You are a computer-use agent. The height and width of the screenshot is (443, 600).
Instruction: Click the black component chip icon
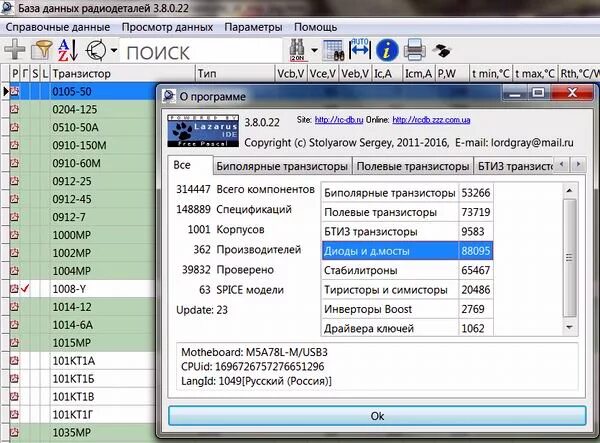coord(442,50)
